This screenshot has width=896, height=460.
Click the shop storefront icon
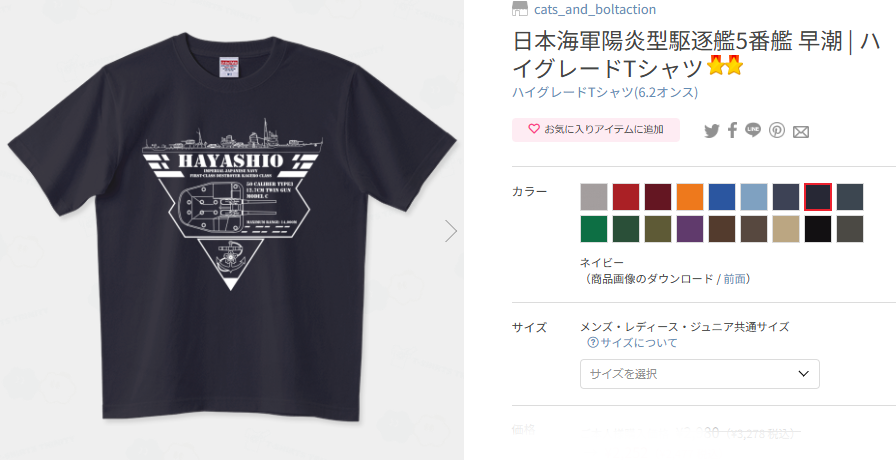click(x=519, y=9)
